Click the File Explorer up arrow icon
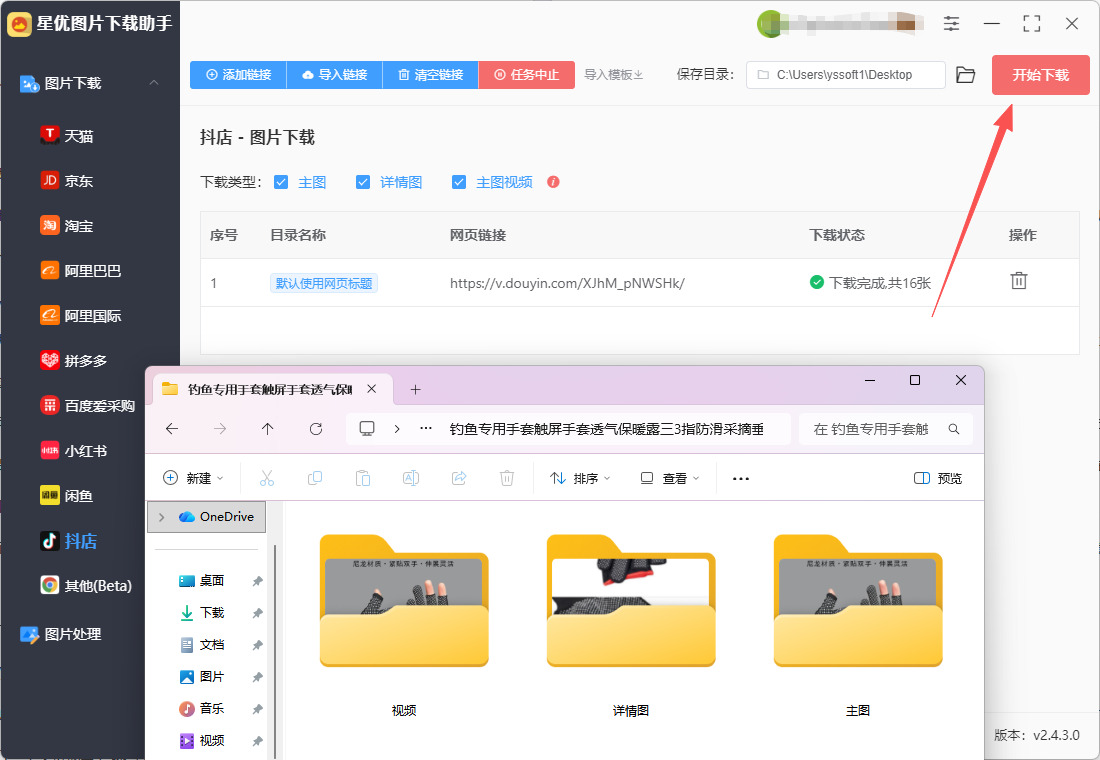 (x=267, y=429)
